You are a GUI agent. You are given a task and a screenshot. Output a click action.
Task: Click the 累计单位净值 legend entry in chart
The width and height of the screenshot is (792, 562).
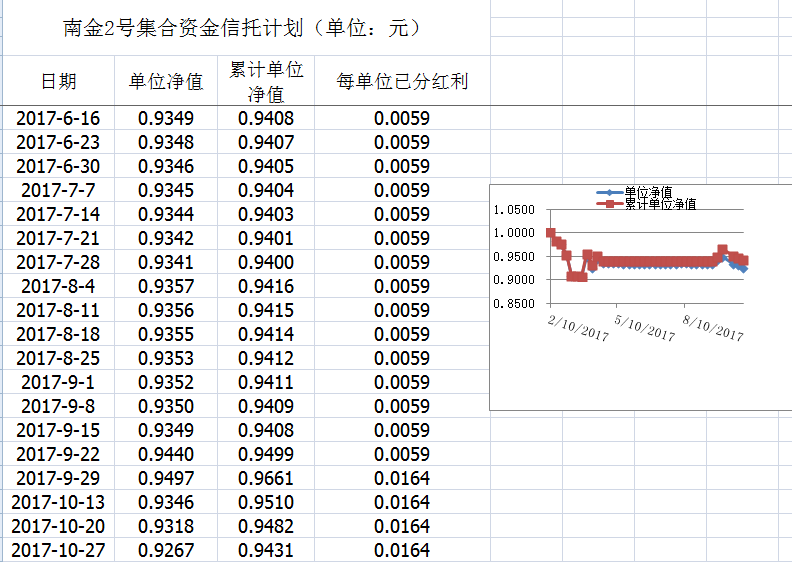coord(659,203)
